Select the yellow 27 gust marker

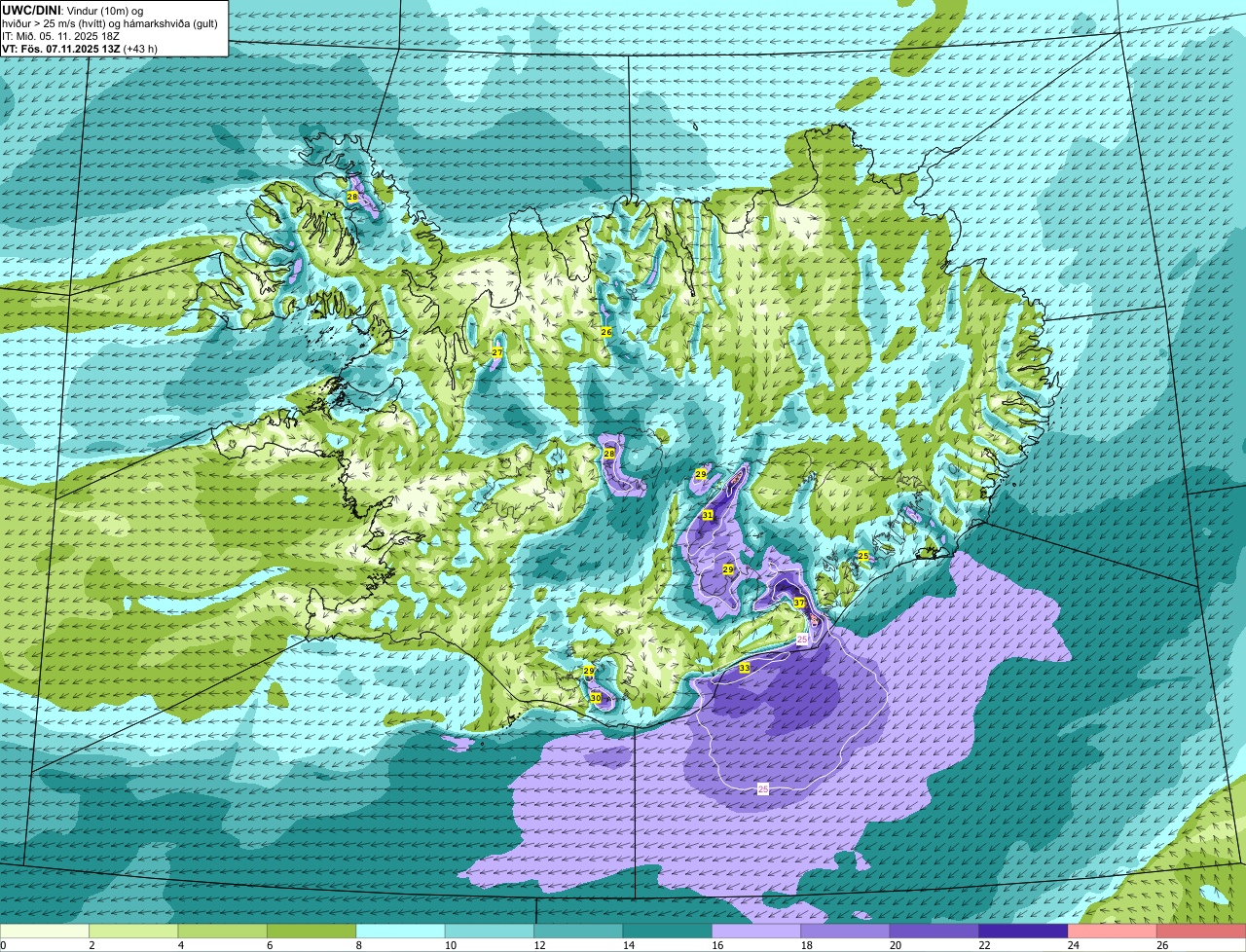pyautogui.click(x=497, y=352)
